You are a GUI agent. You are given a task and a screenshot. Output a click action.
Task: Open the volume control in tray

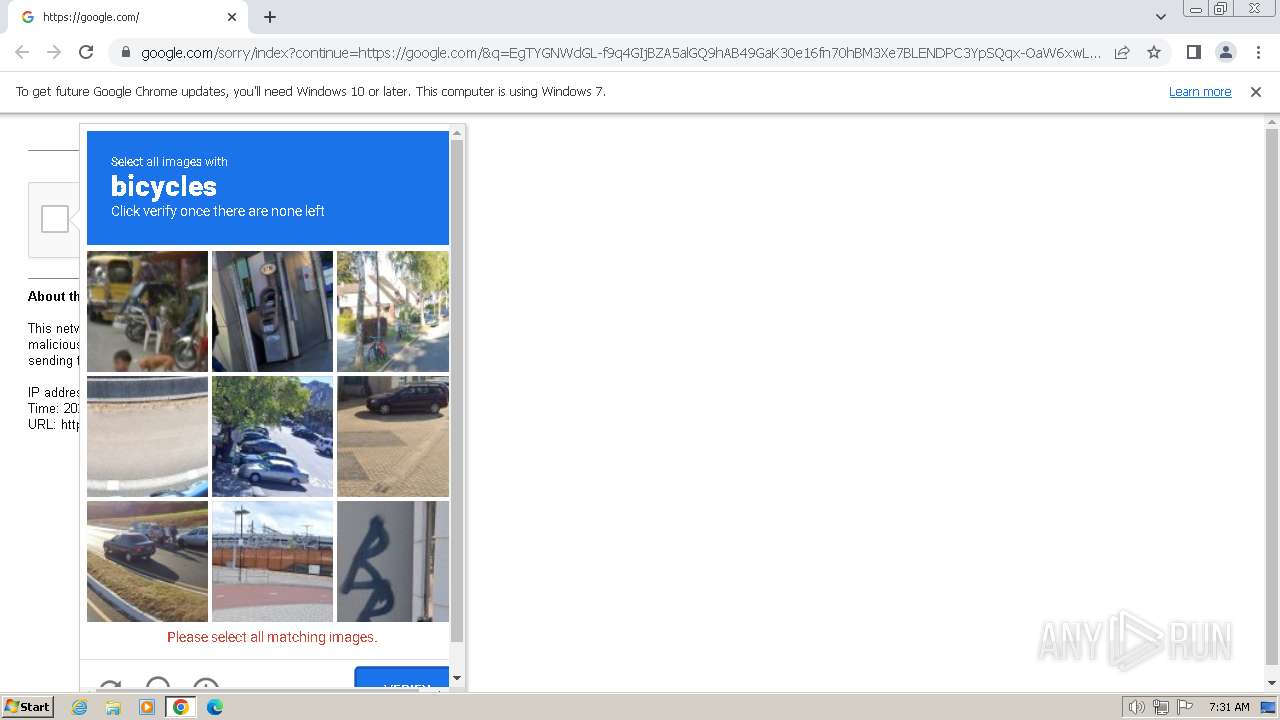[x=1137, y=707]
